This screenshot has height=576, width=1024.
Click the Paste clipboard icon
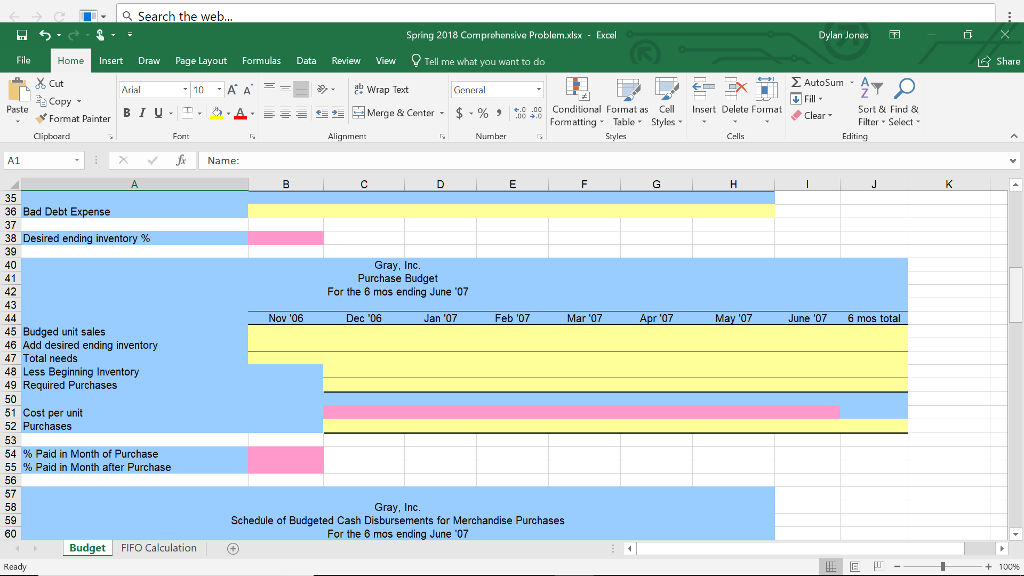(x=18, y=90)
